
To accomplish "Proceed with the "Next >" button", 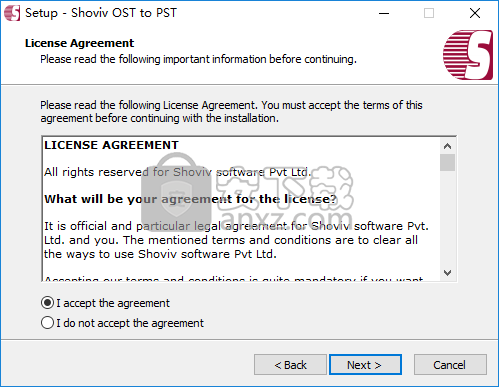I will click(365, 365).
